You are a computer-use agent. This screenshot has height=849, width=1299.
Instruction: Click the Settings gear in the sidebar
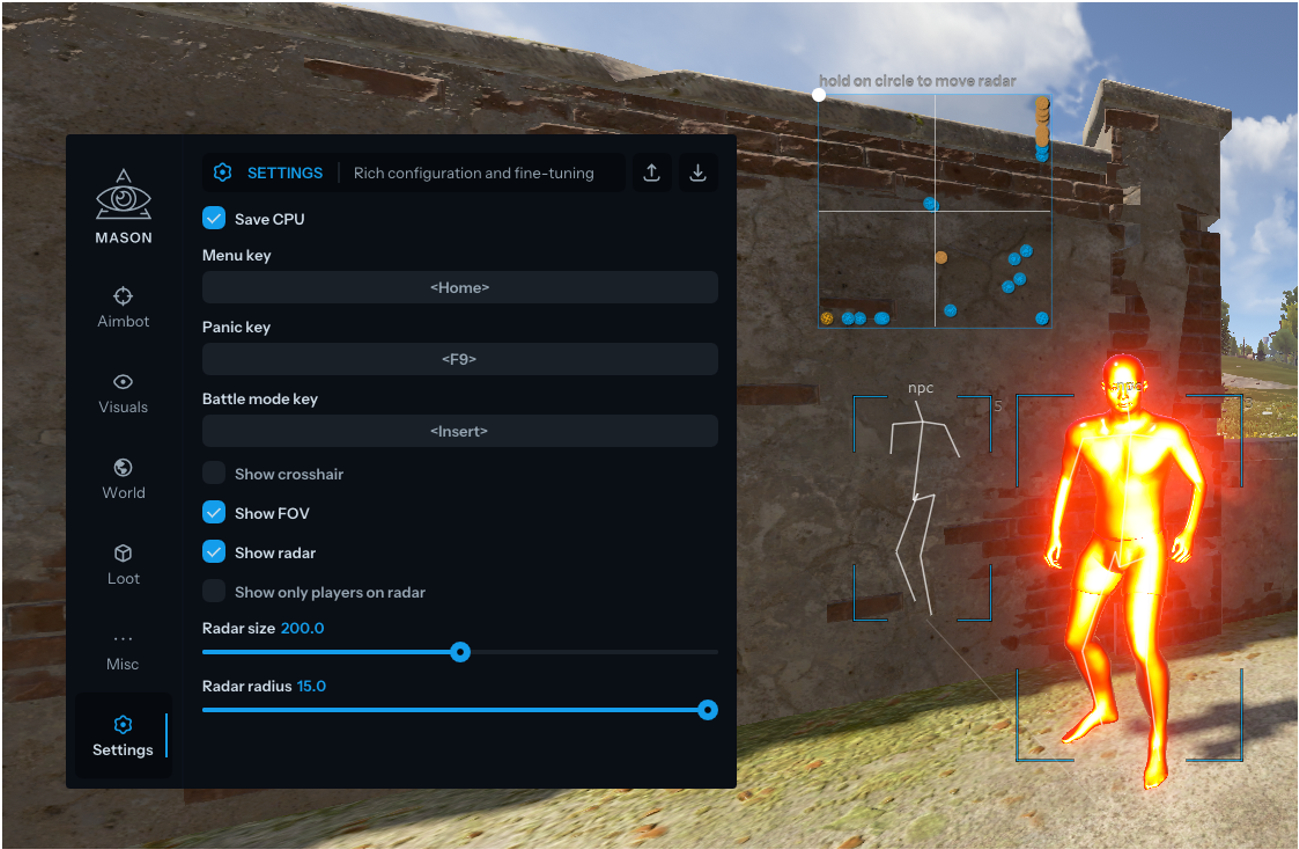click(x=122, y=724)
